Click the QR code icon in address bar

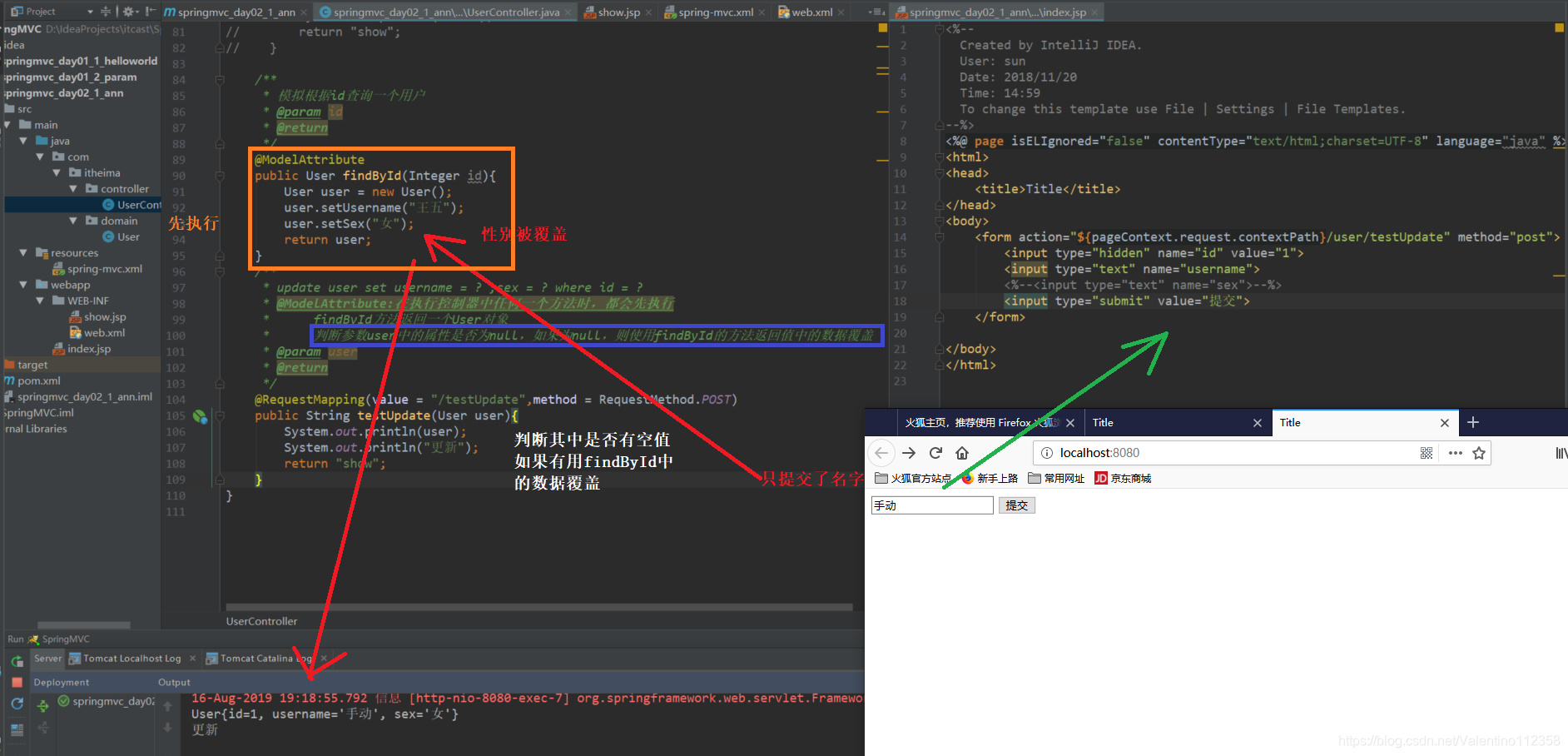tap(1427, 453)
